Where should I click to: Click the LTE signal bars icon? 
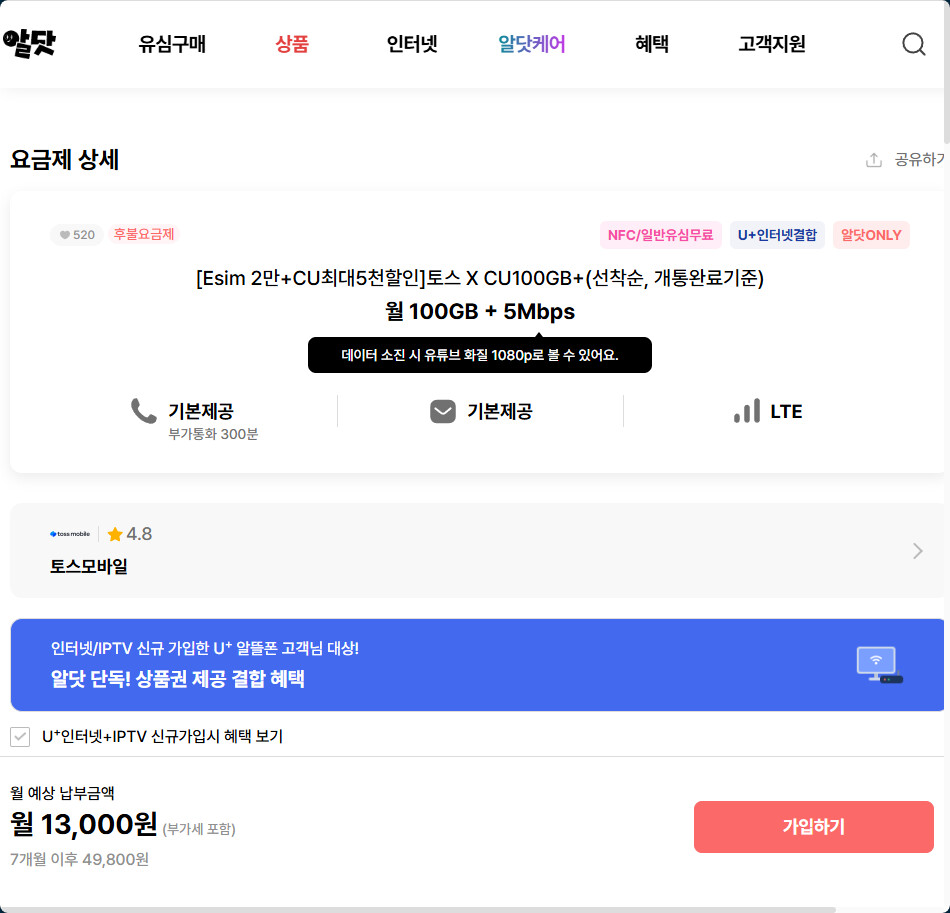pos(747,411)
